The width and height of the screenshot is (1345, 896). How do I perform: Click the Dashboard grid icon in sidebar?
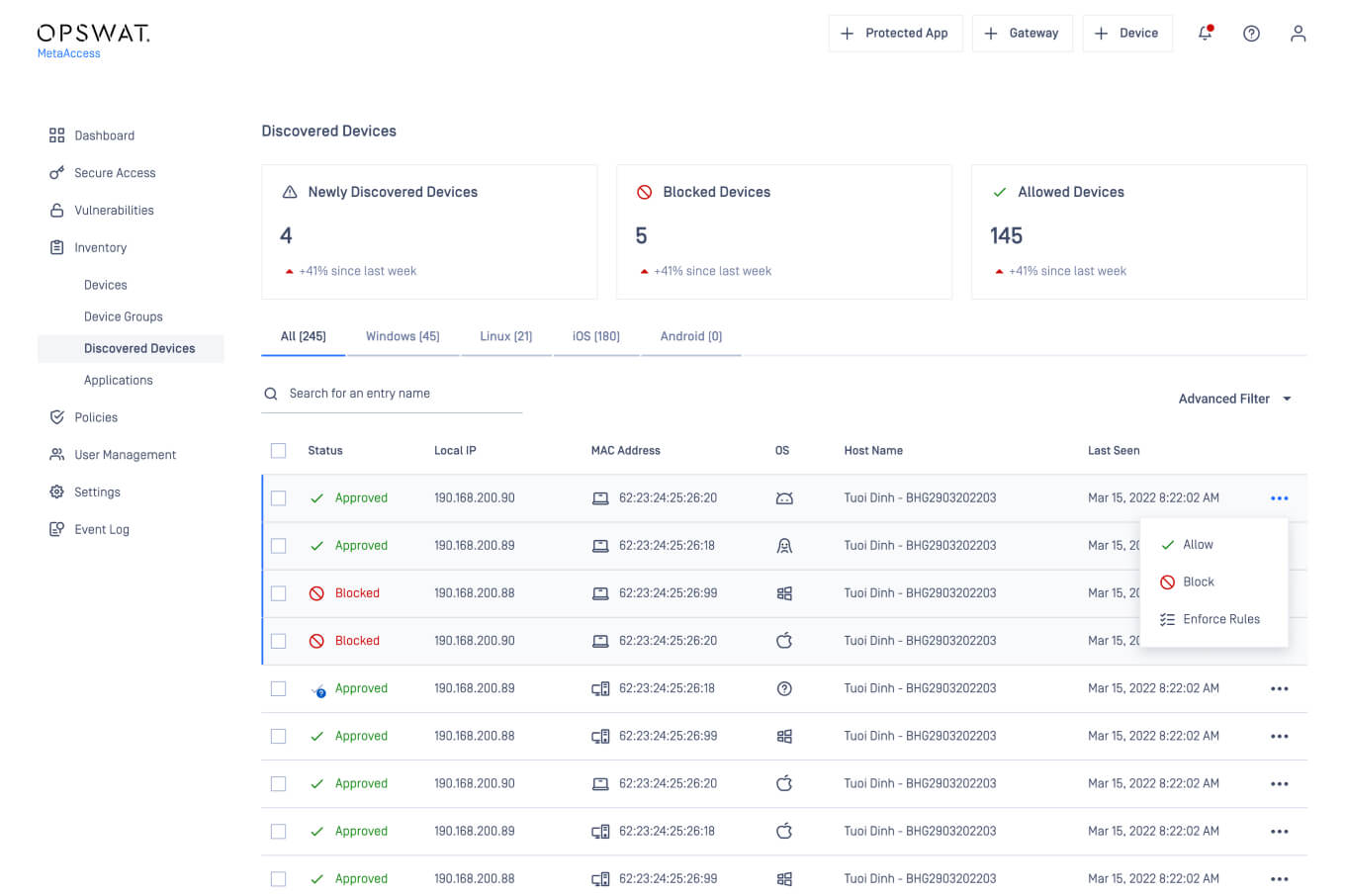pyautogui.click(x=57, y=135)
